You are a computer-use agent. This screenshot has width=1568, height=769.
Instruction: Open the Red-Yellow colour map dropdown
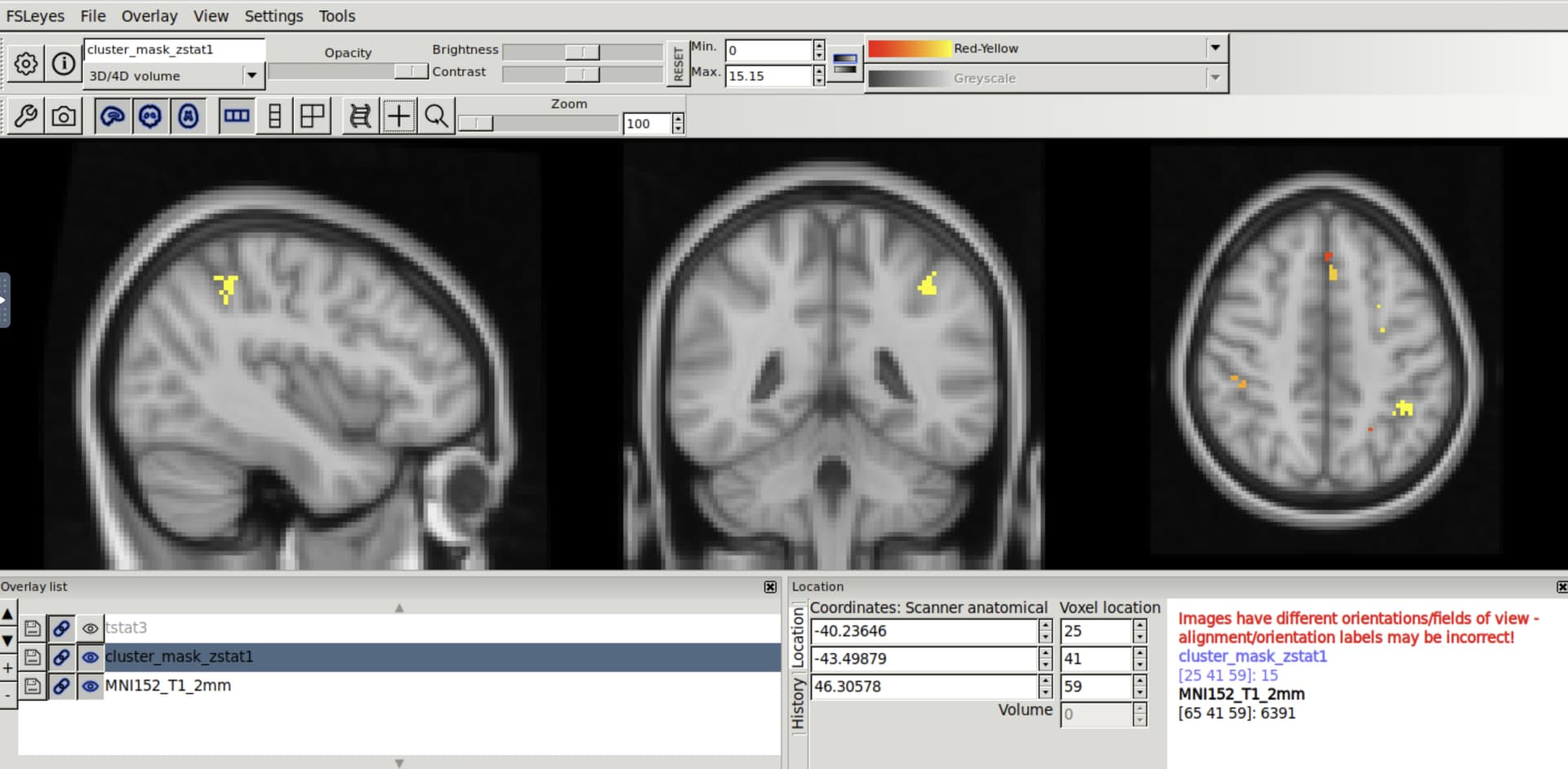pos(1215,48)
